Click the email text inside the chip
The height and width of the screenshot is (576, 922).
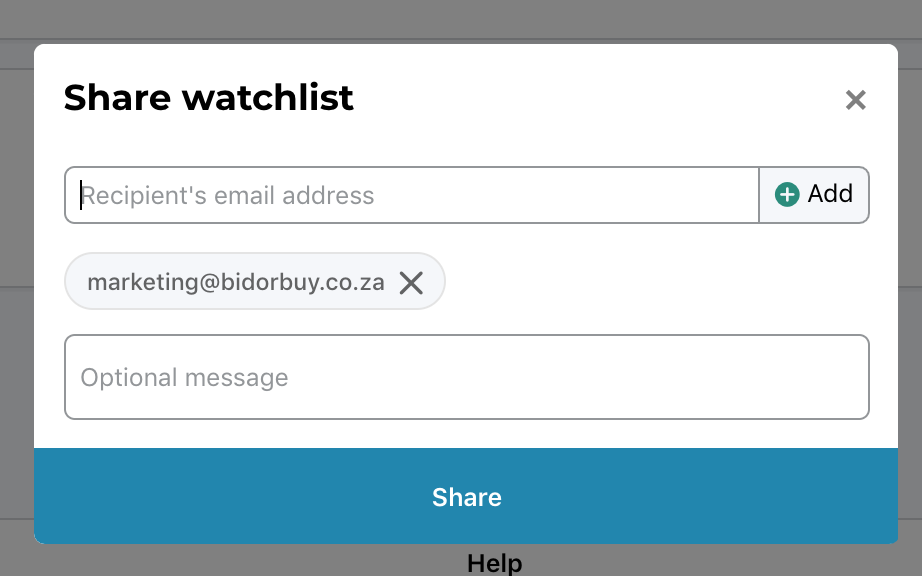tap(235, 283)
